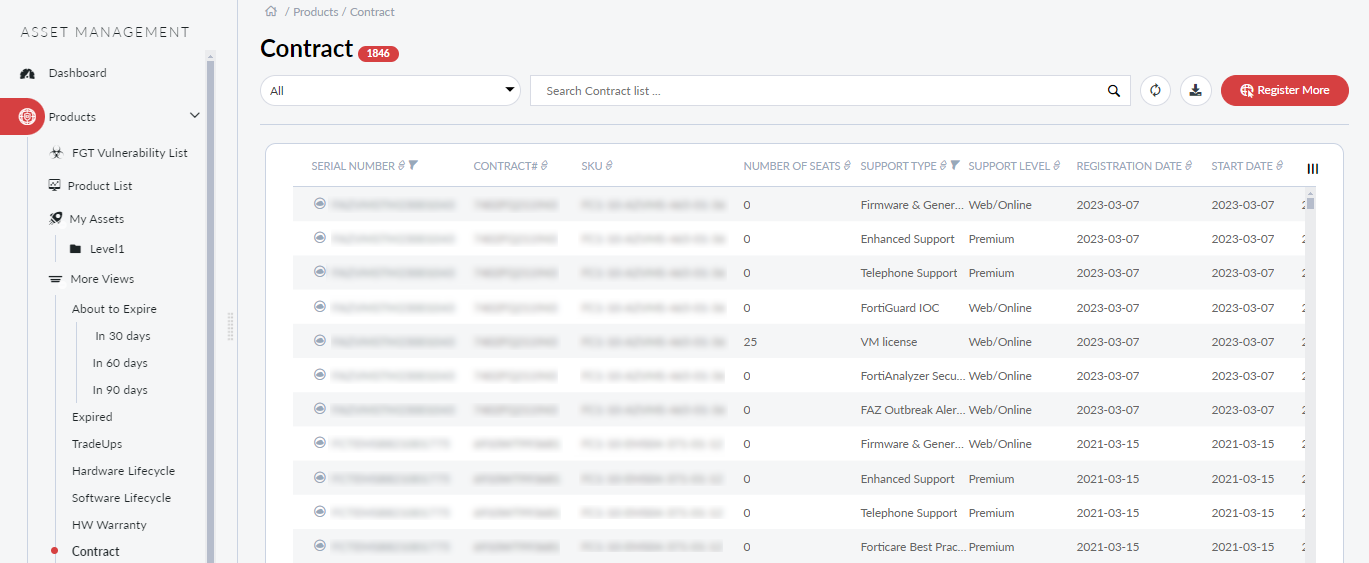Click the Level1 folder icon
This screenshot has height=563, width=1369.
click(x=75, y=249)
